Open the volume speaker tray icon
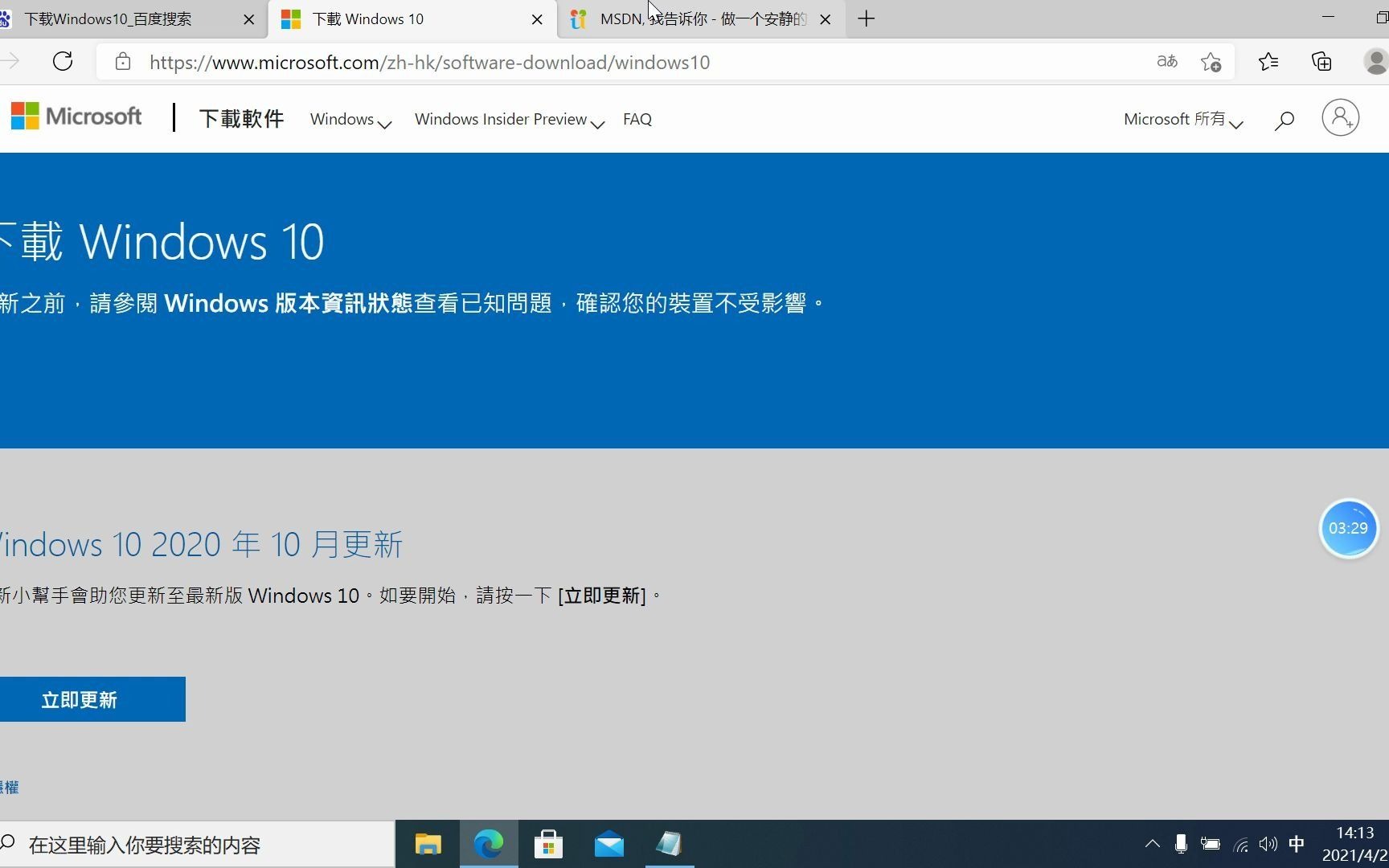Screen dimensions: 1389x868 pyautogui.click(x=1268, y=844)
